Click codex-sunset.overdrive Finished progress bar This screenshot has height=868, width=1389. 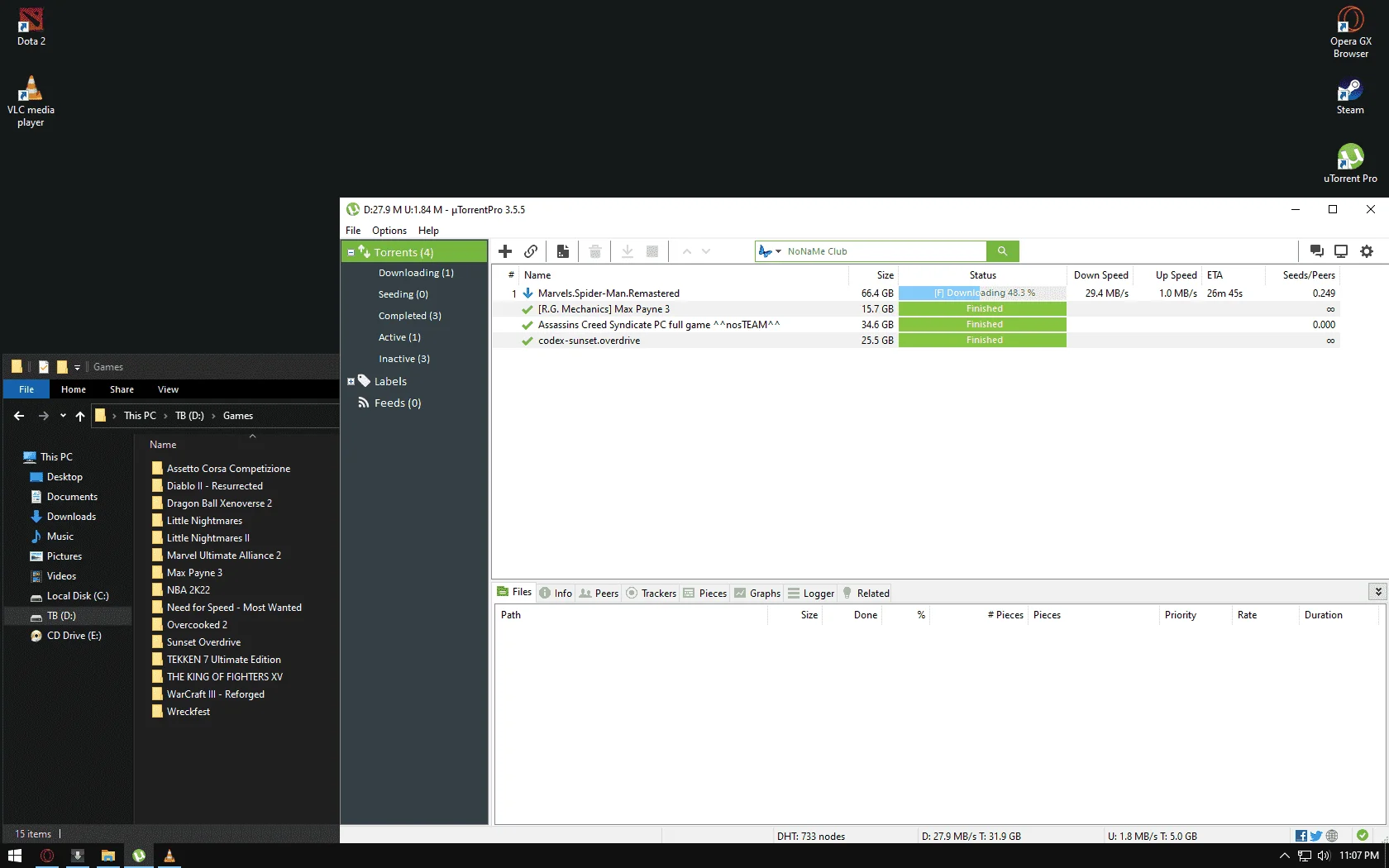[982, 341]
